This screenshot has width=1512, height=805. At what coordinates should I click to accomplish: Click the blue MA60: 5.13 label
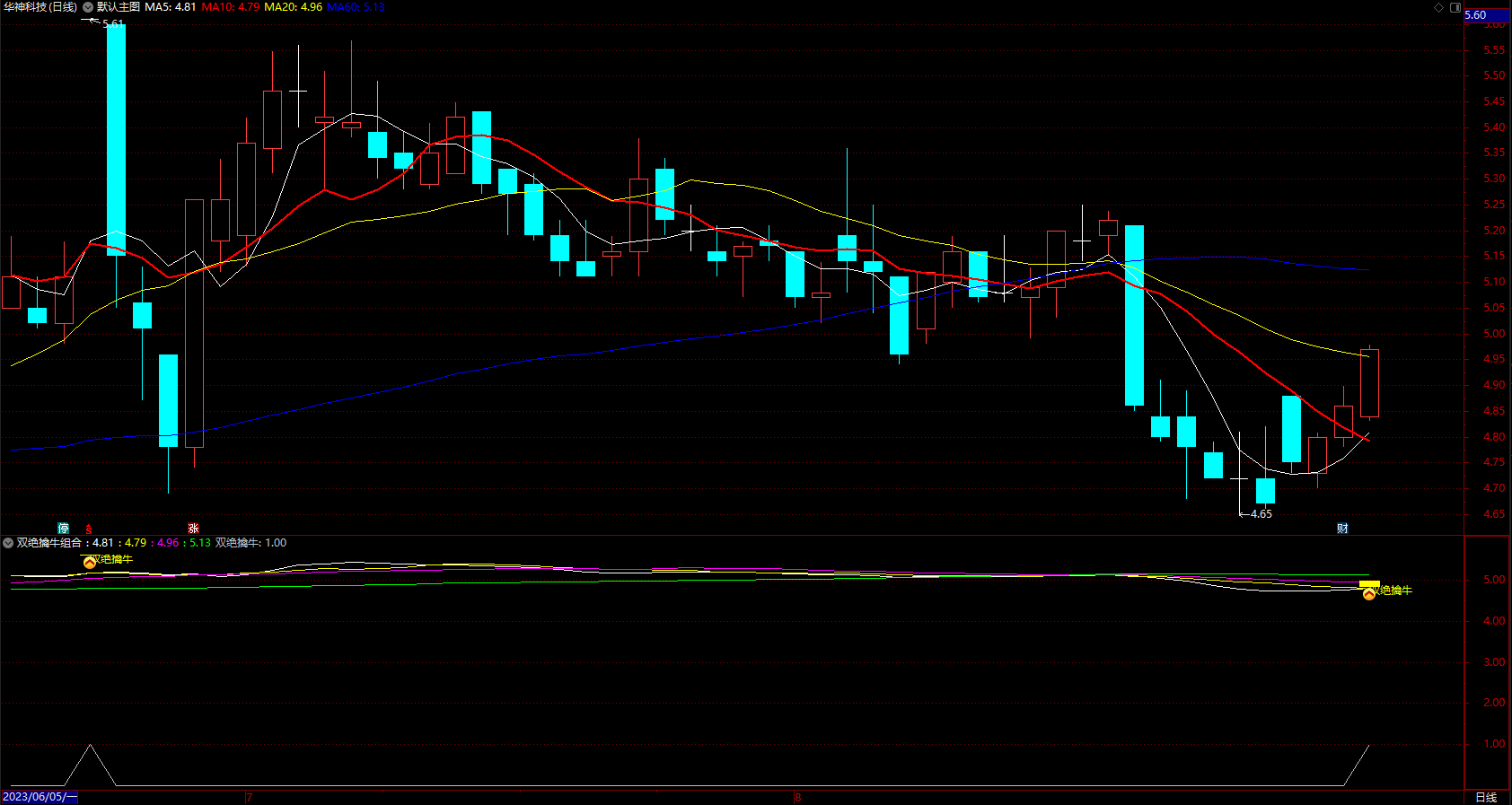pyautogui.click(x=356, y=7)
